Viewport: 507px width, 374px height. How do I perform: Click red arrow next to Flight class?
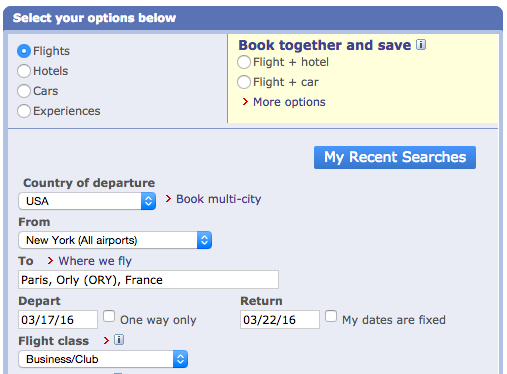click(x=106, y=340)
